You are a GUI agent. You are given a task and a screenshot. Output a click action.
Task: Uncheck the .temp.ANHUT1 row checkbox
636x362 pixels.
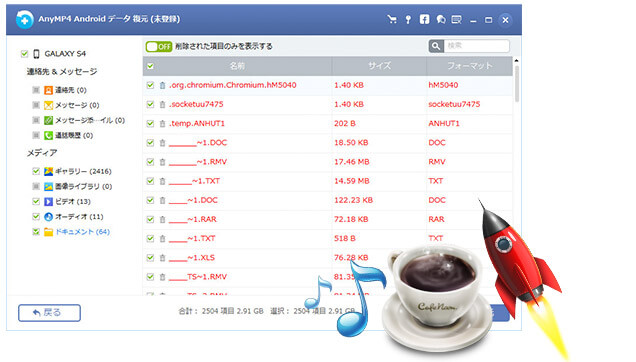click(150, 123)
